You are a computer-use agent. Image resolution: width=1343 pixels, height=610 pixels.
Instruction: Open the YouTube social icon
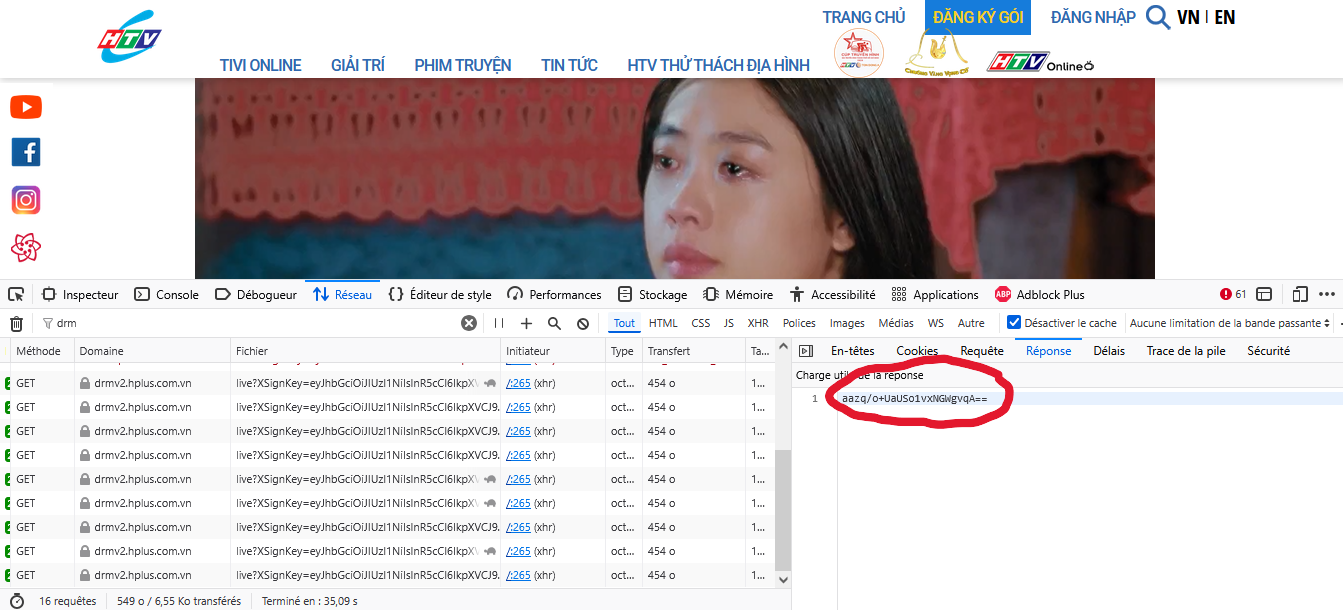(26, 107)
